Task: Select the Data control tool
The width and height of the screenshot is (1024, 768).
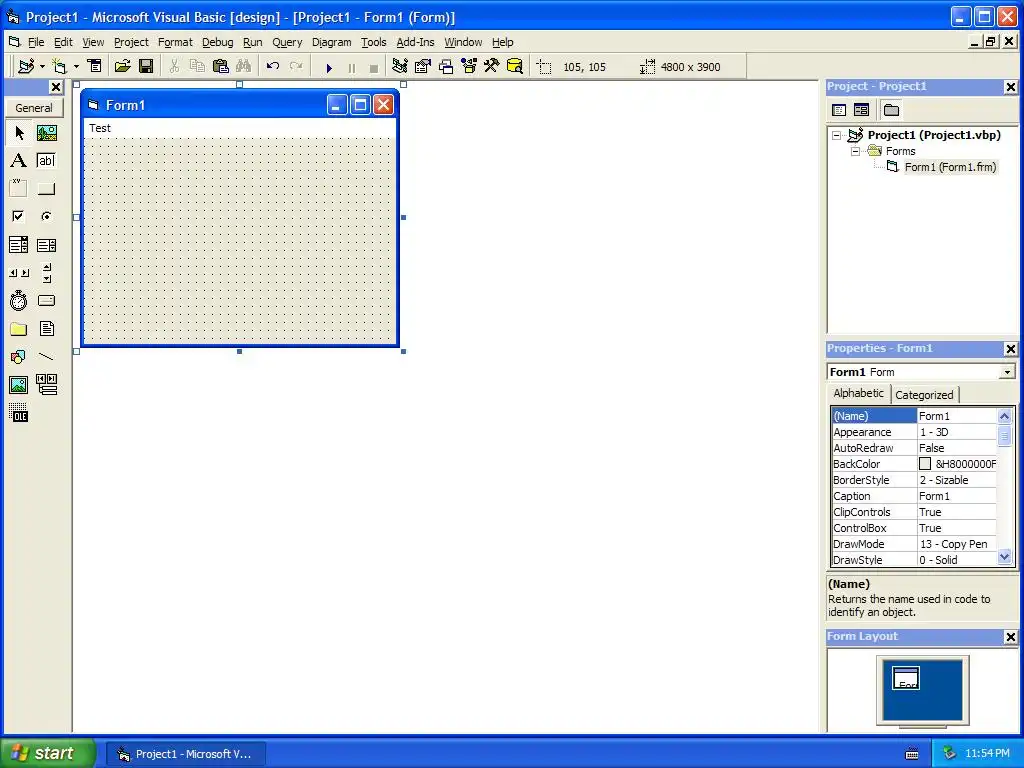Action: [x=46, y=385]
